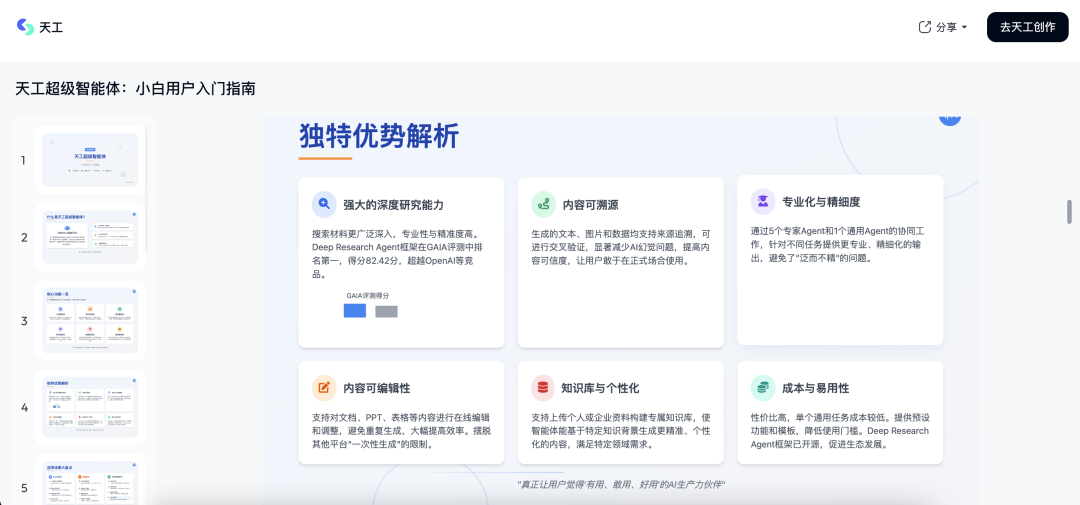Click the magnifier icon for 强大的深度研究能力
The image size is (1080, 505).
coord(324,205)
